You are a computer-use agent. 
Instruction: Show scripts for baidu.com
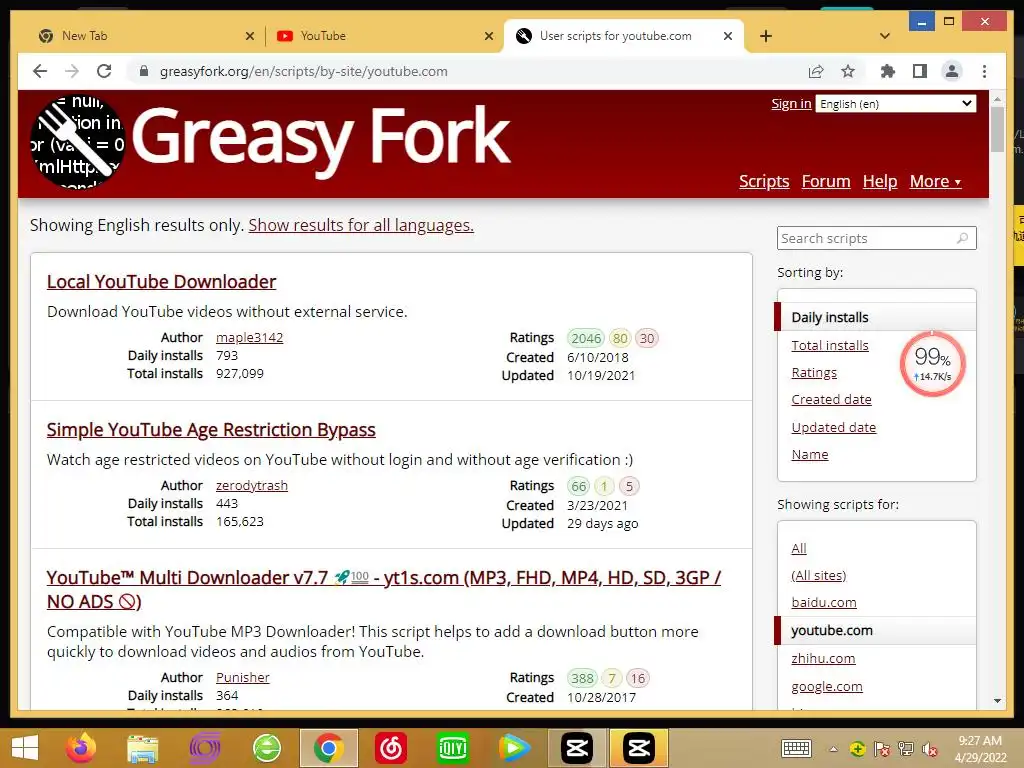pos(824,603)
